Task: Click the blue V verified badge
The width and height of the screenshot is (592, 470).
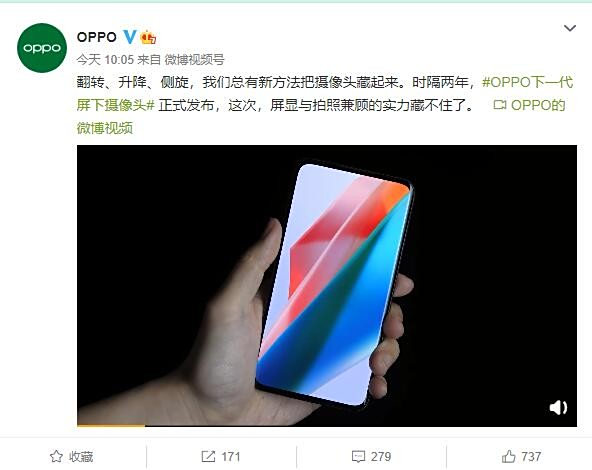Action: point(130,37)
